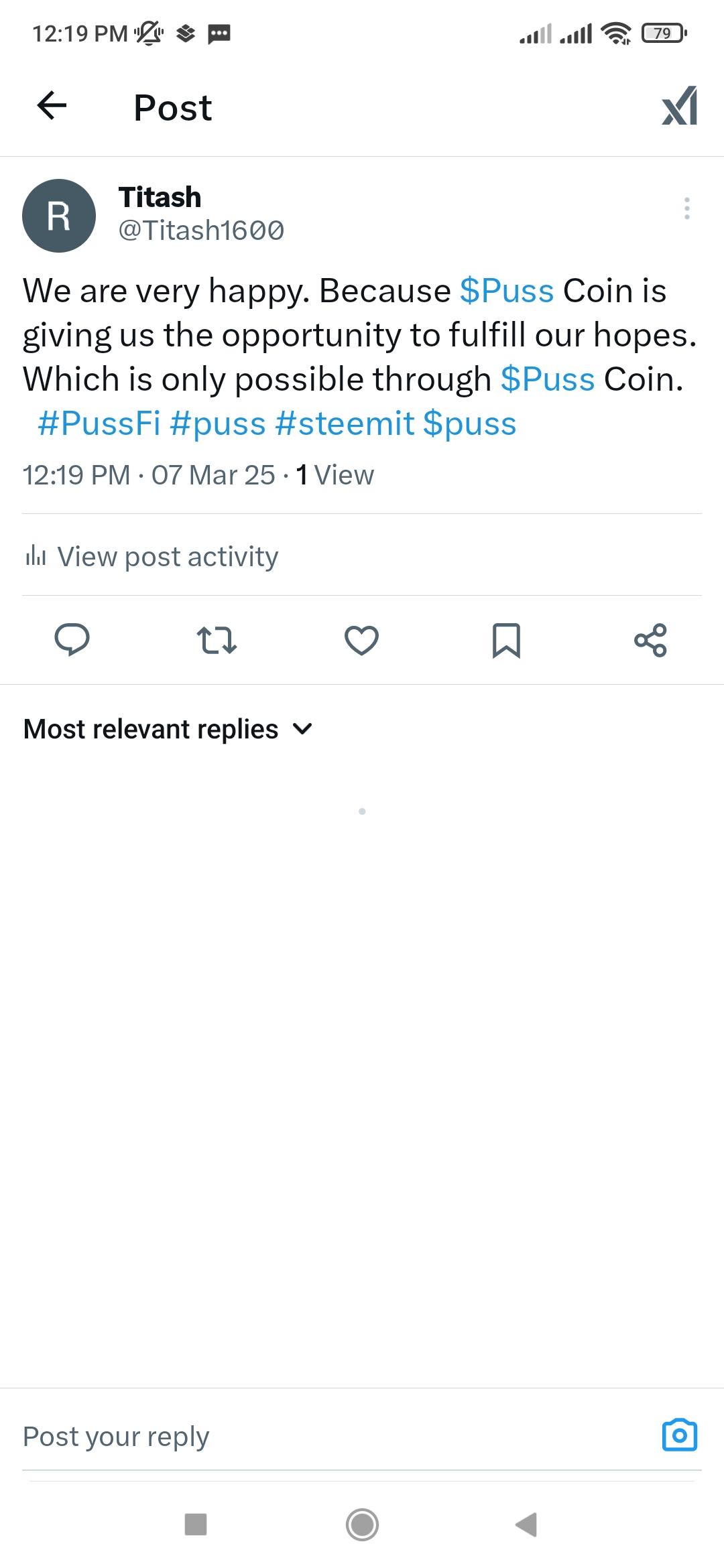Open the first $Puss cashtag link

point(507,291)
